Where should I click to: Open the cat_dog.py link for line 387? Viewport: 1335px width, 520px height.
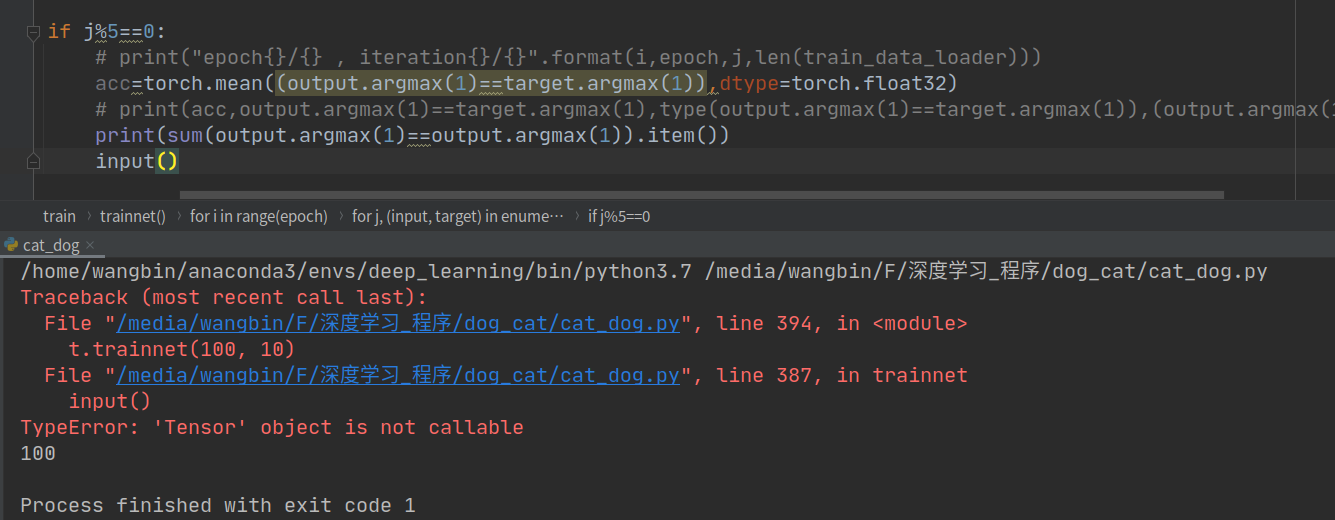pyautogui.click(x=398, y=375)
